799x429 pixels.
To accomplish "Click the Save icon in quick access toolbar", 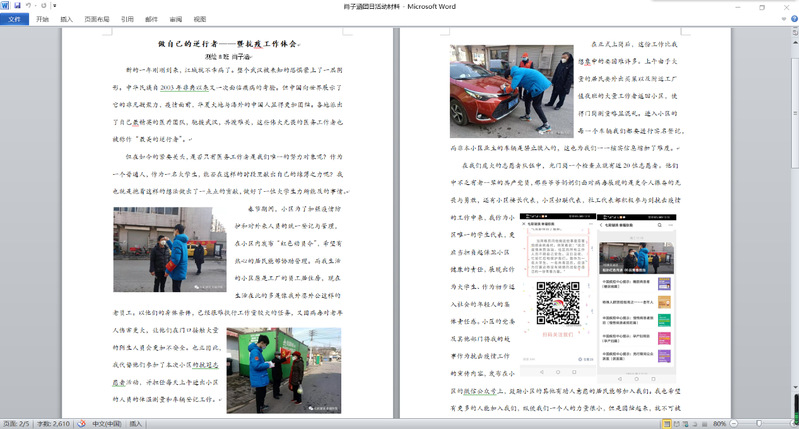I will click(x=18, y=5).
